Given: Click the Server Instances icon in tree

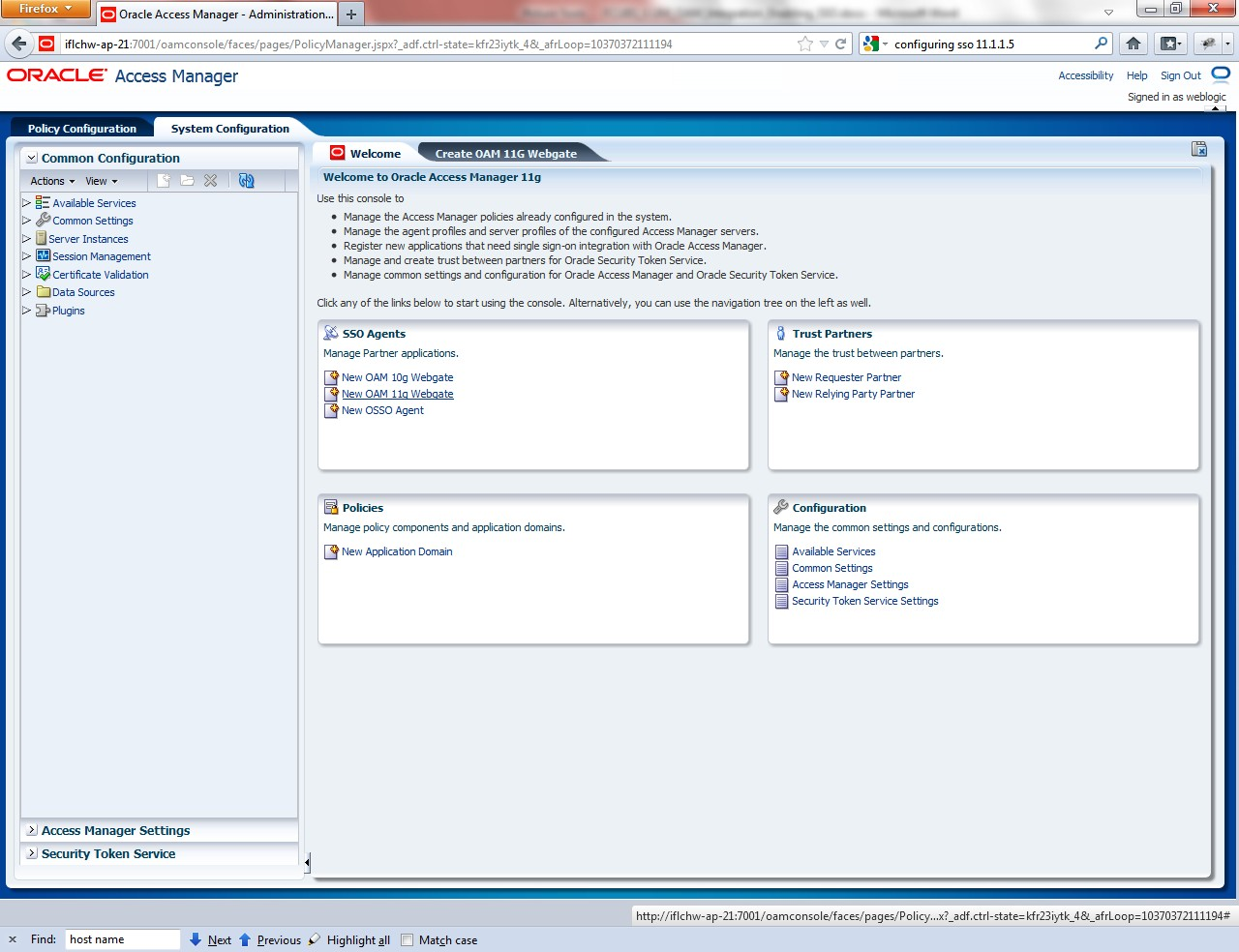Looking at the screenshot, I should point(41,238).
